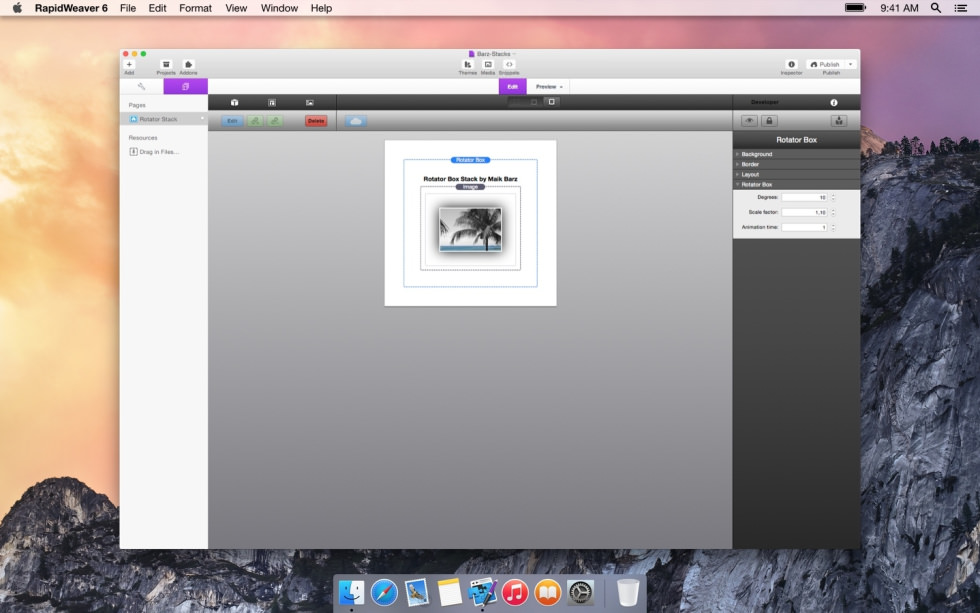Open the Snippets code icon
Image resolution: width=980 pixels, height=613 pixels.
509,64
